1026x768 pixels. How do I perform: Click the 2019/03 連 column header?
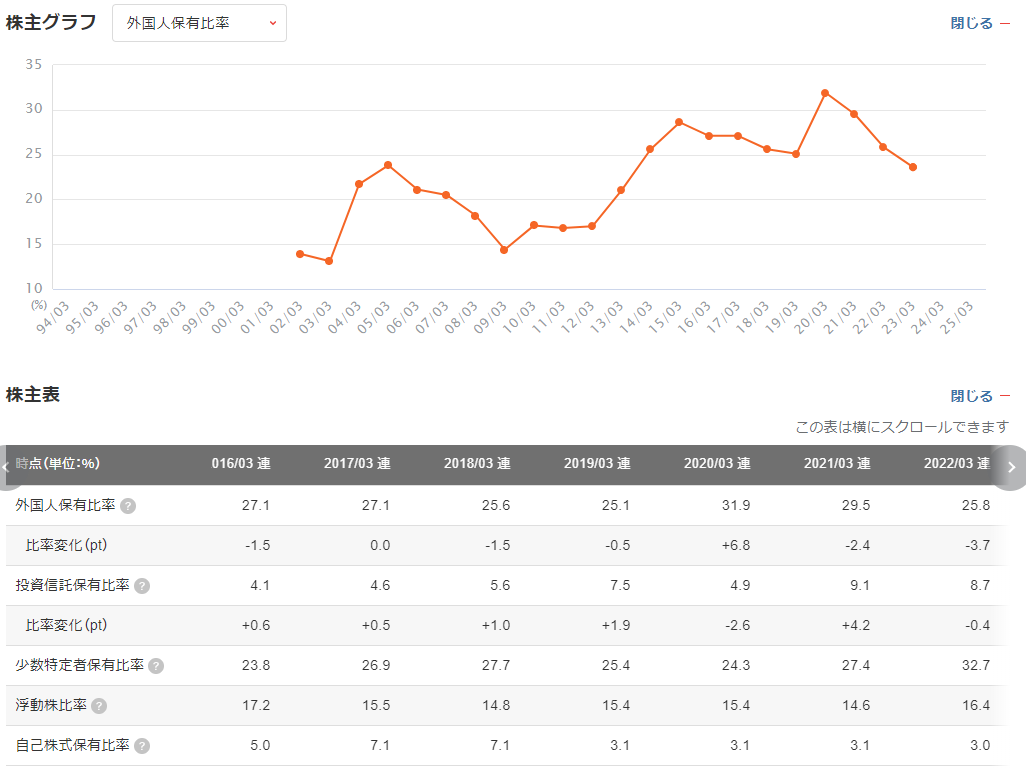[x=597, y=463]
